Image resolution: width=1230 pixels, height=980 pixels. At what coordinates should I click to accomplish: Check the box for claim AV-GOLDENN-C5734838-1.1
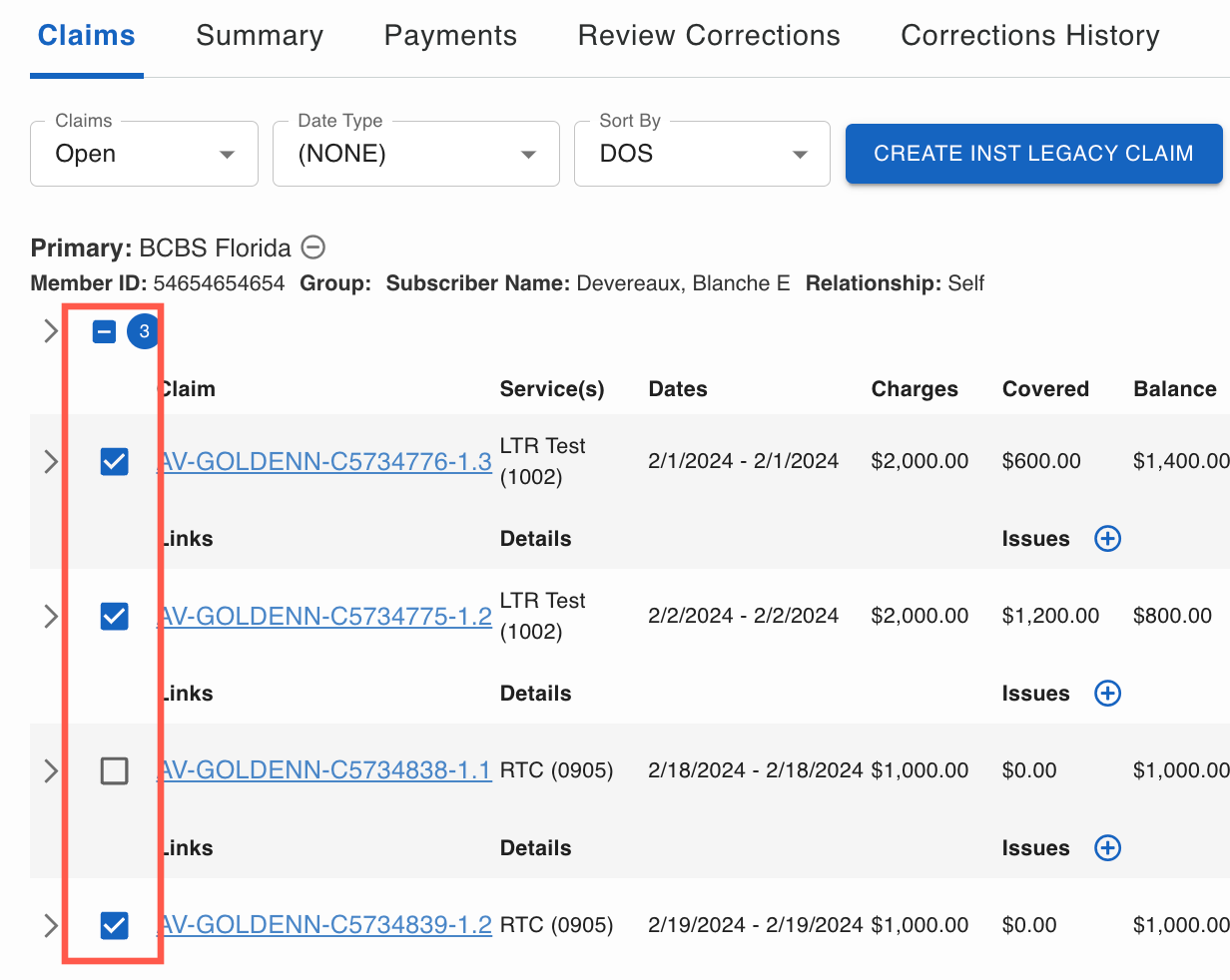115,770
